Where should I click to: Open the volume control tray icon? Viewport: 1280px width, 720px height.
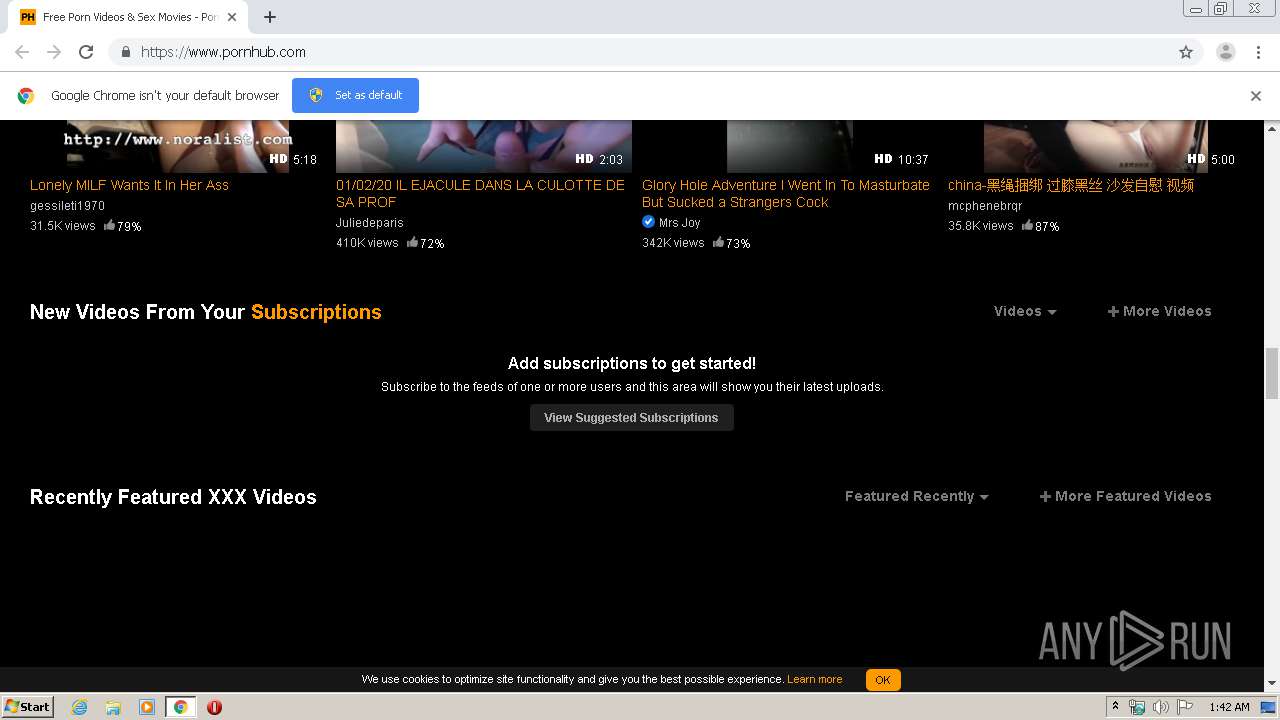[1161, 707]
